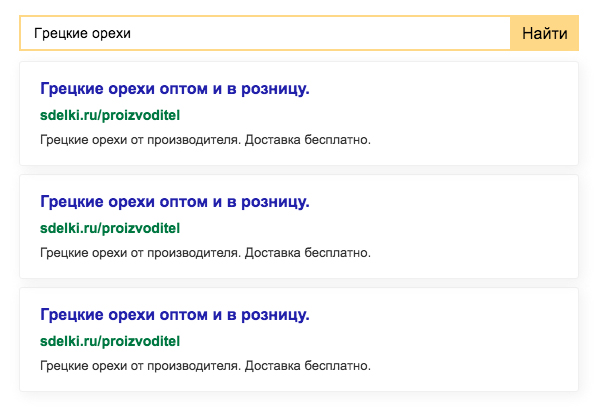Follow the second result's green sdelki.ru/proizvoditel URL
Screen dimensions: 599x409
pyautogui.click(x=110, y=228)
